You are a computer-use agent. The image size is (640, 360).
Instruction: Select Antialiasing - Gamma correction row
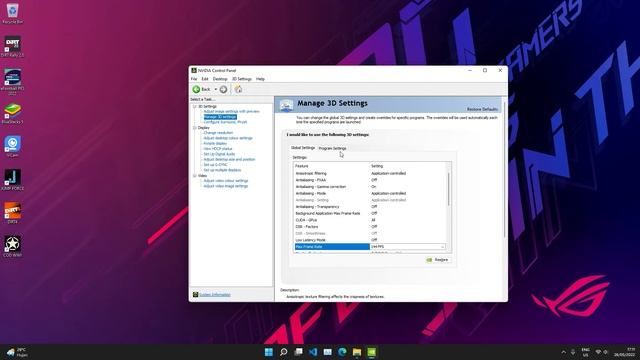tap(370, 187)
